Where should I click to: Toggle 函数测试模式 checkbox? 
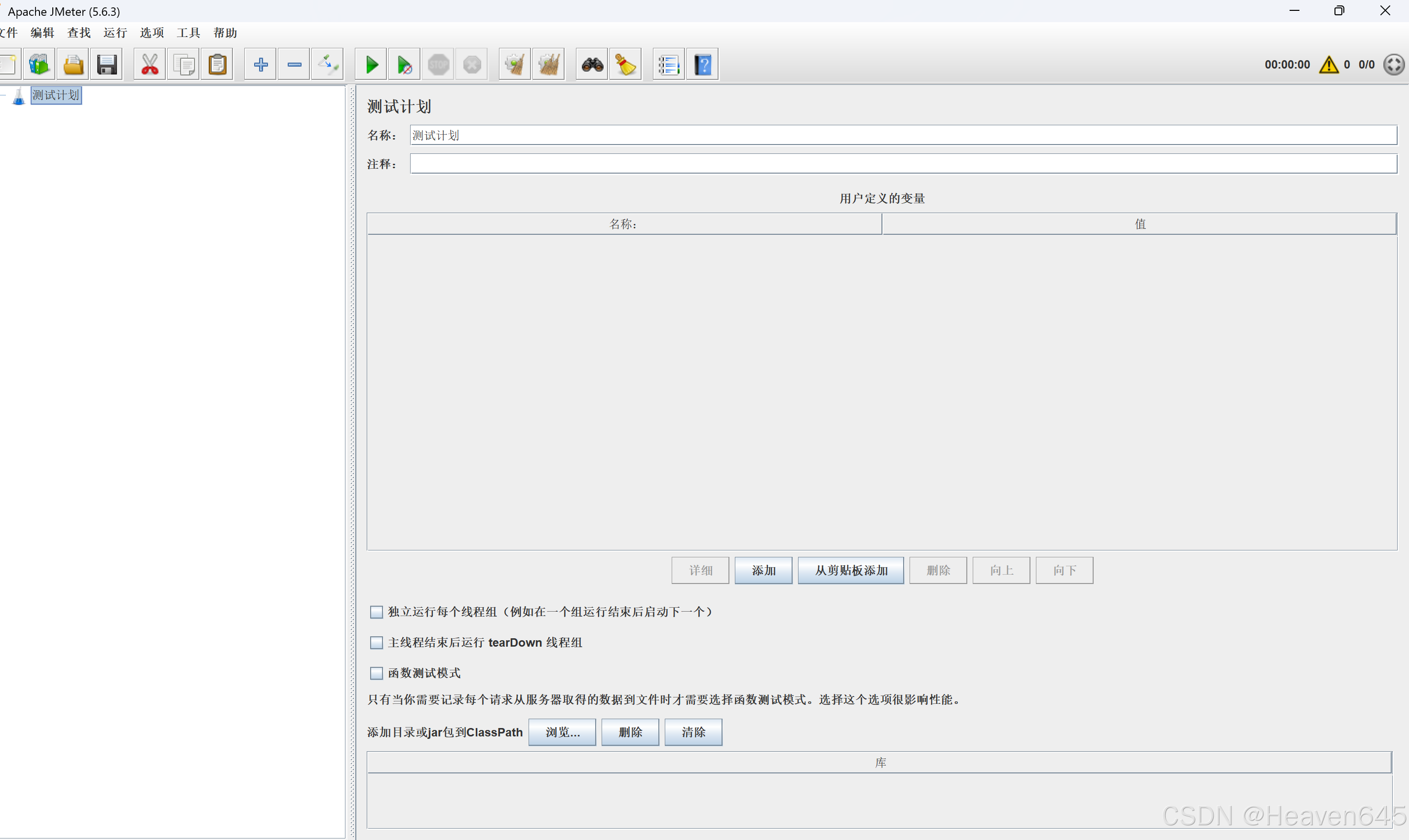[x=377, y=673]
